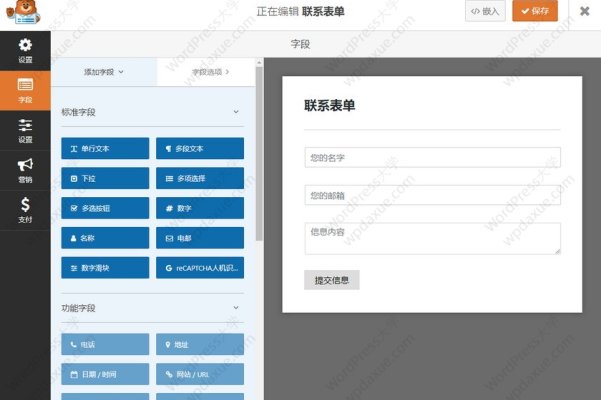Add a 多段文本 paragraph text field
This screenshot has width=601, height=400.
200,149
